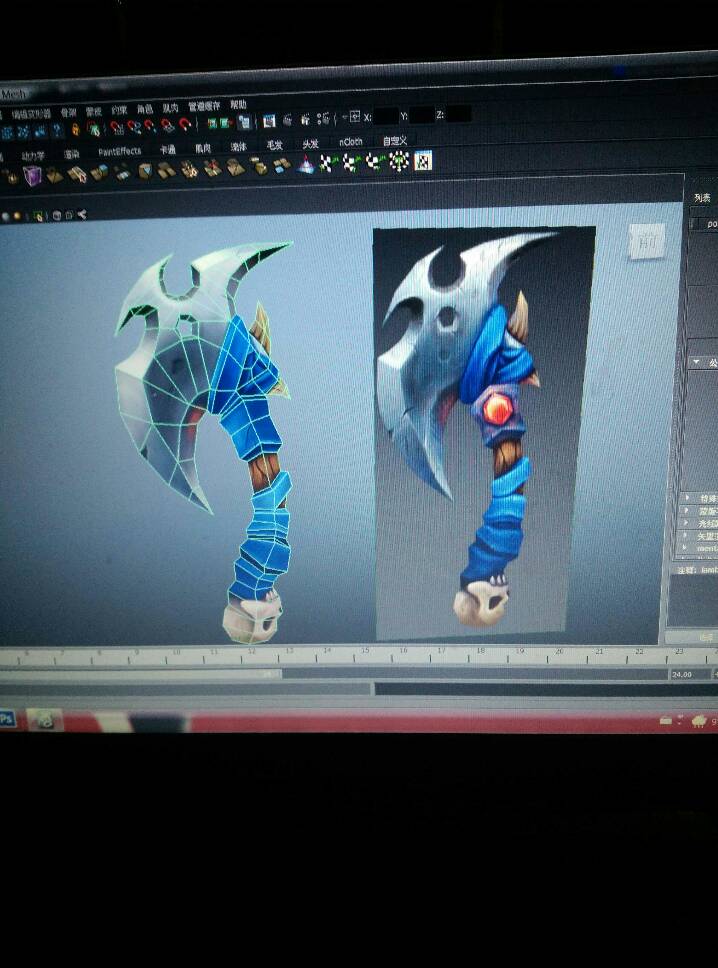Image resolution: width=718 pixels, height=968 pixels.
Task: Click the rightmost checkered-grid shelf icon
Action: coord(423,161)
